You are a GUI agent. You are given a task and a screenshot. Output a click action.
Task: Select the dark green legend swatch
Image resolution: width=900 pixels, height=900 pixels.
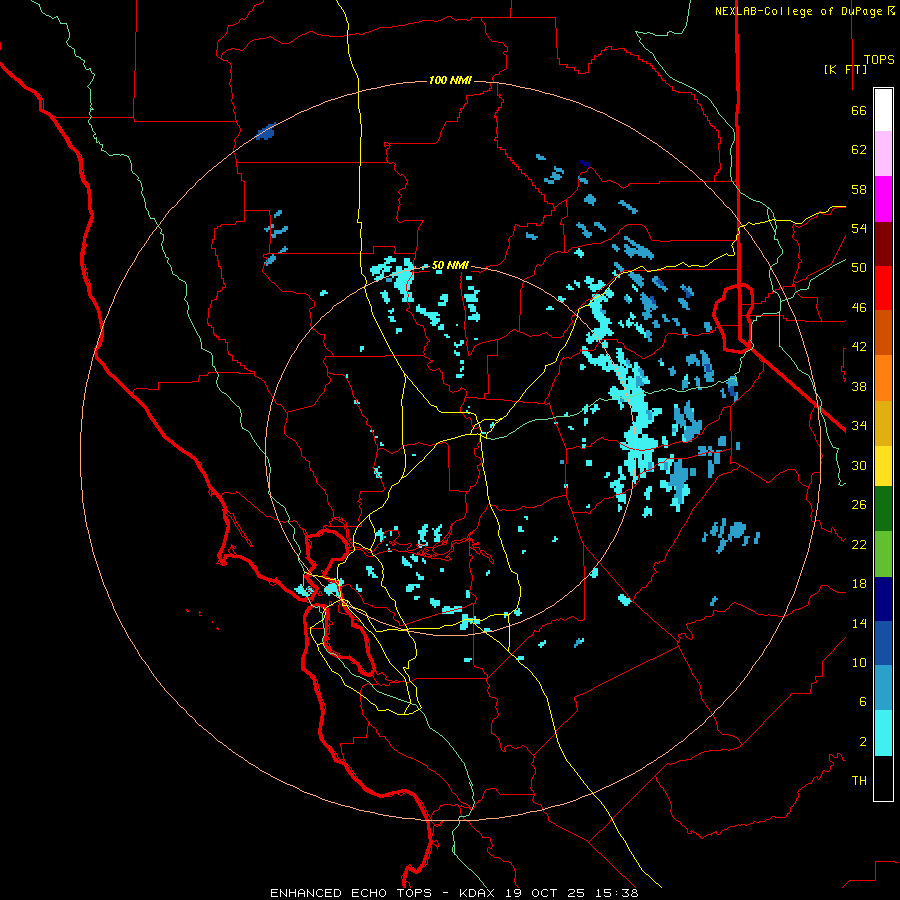click(883, 509)
